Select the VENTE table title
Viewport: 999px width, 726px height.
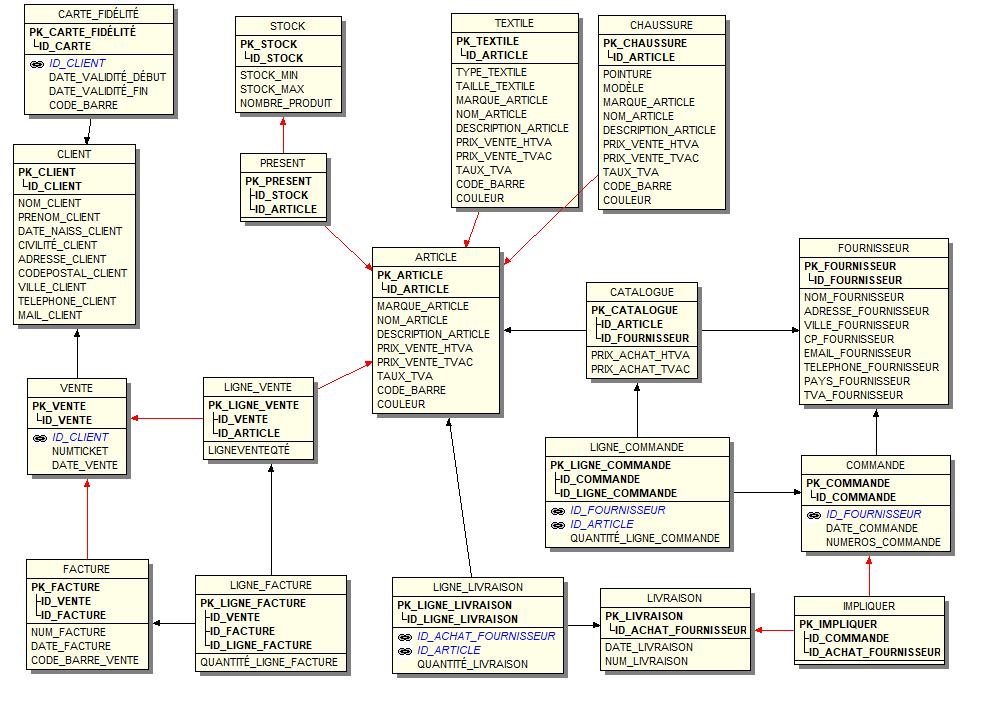point(76,388)
